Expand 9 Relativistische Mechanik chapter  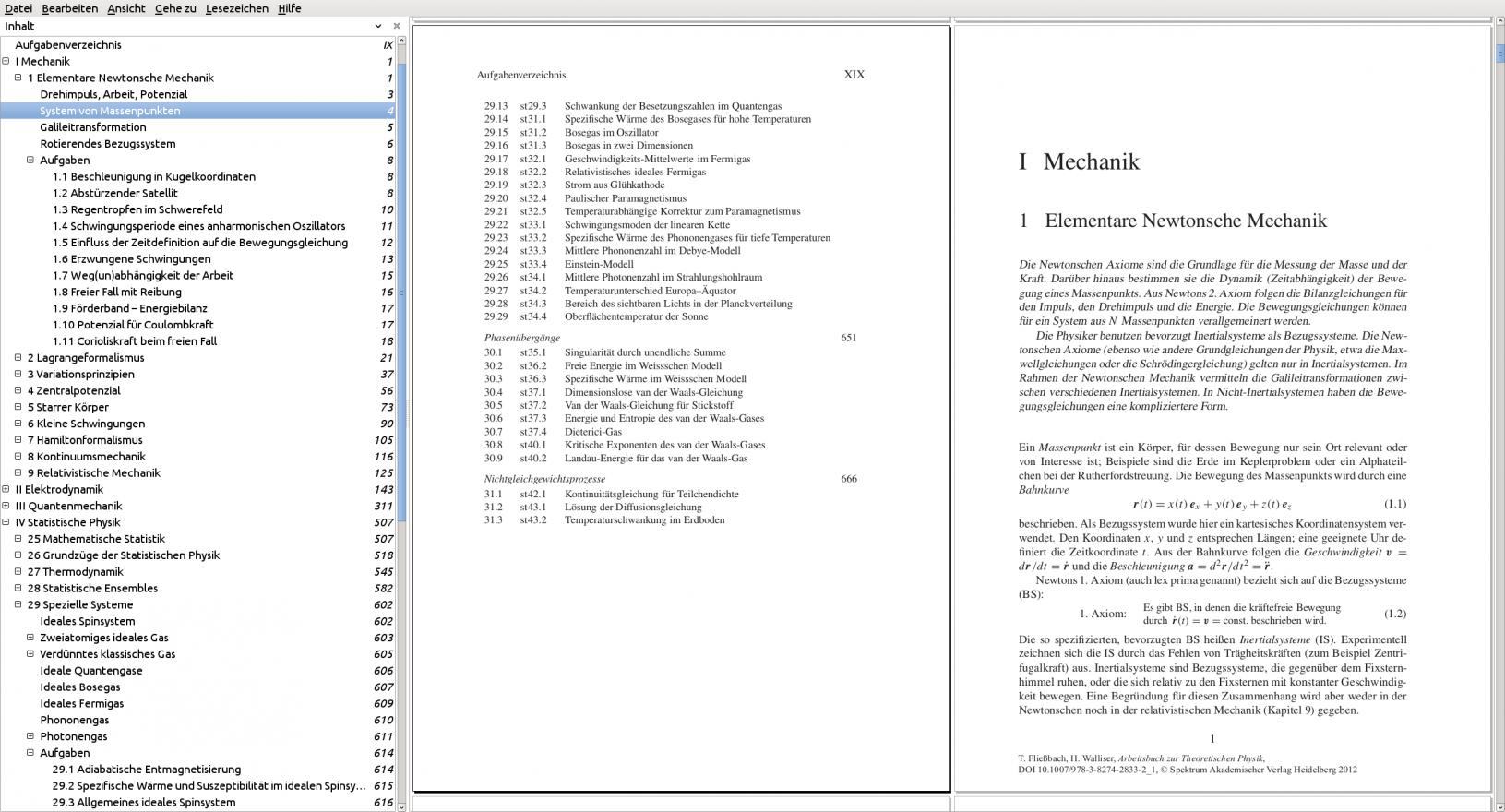click(x=18, y=473)
